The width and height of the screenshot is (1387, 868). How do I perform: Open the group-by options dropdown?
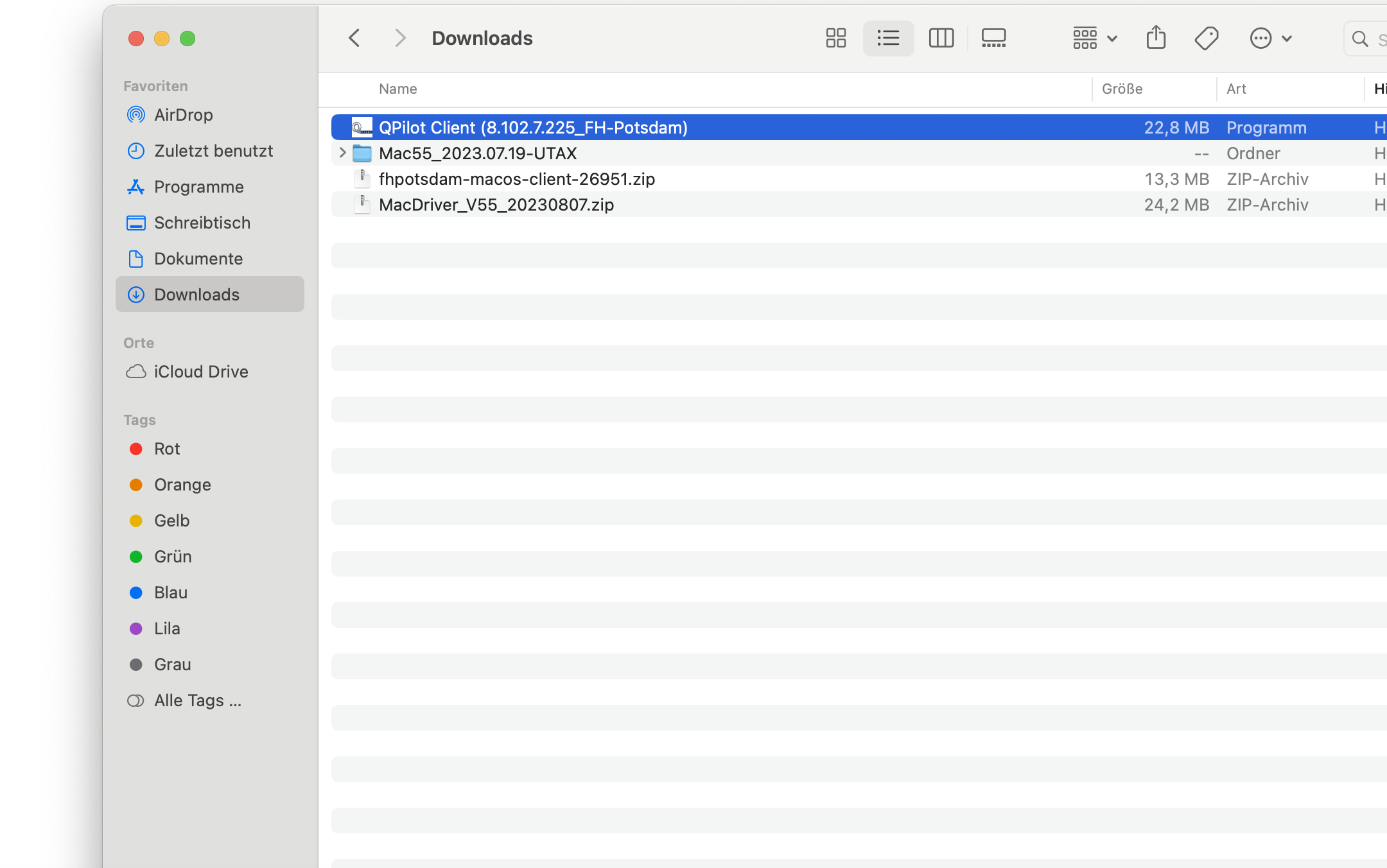pyautogui.click(x=1095, y=38)
